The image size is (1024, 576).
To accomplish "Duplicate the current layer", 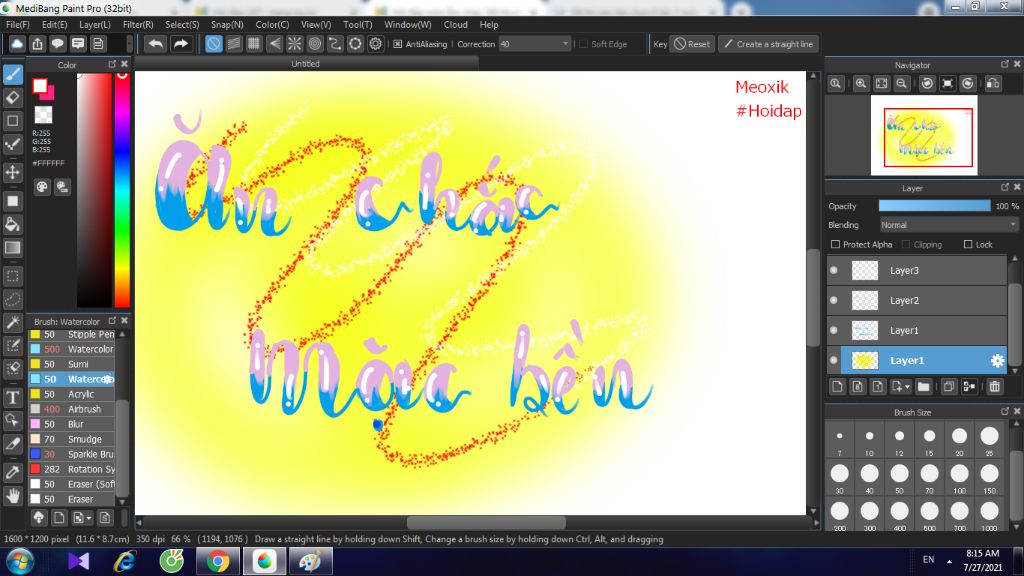I will tap(949, 387).
